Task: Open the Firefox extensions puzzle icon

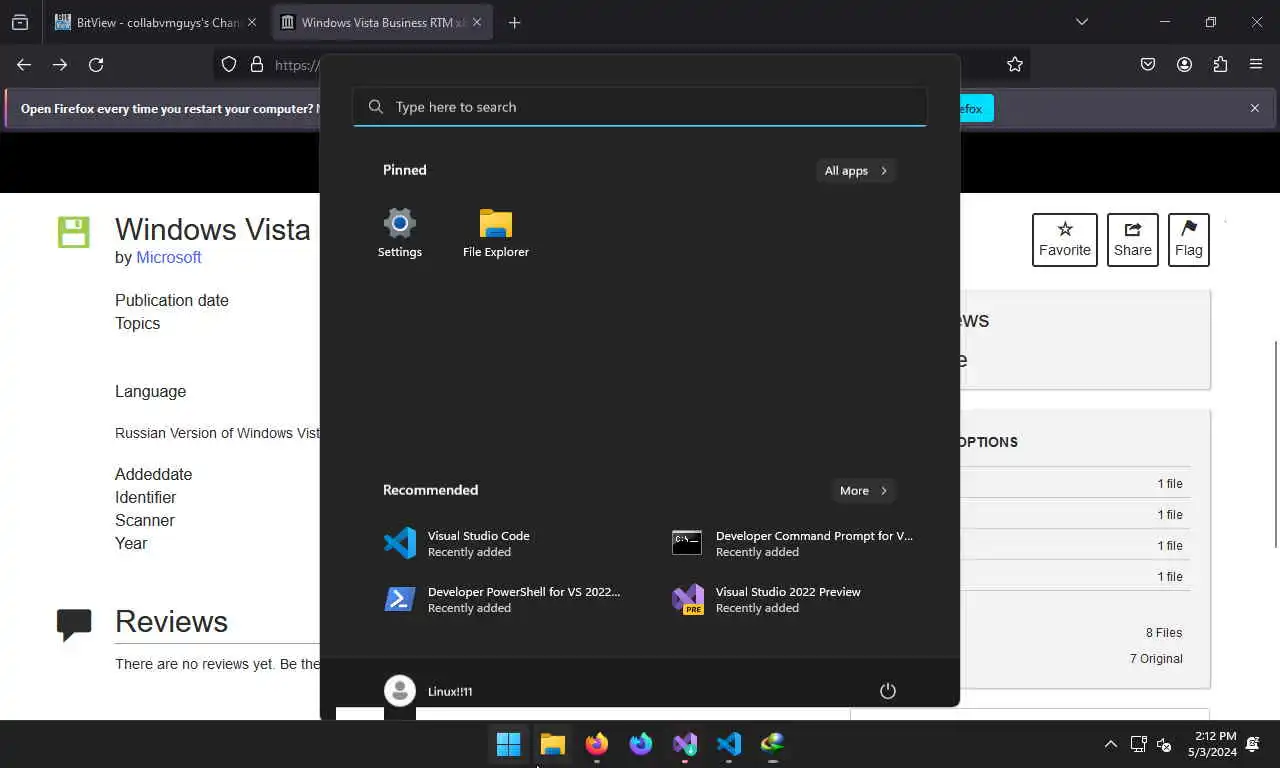Action: (1220, 64)
